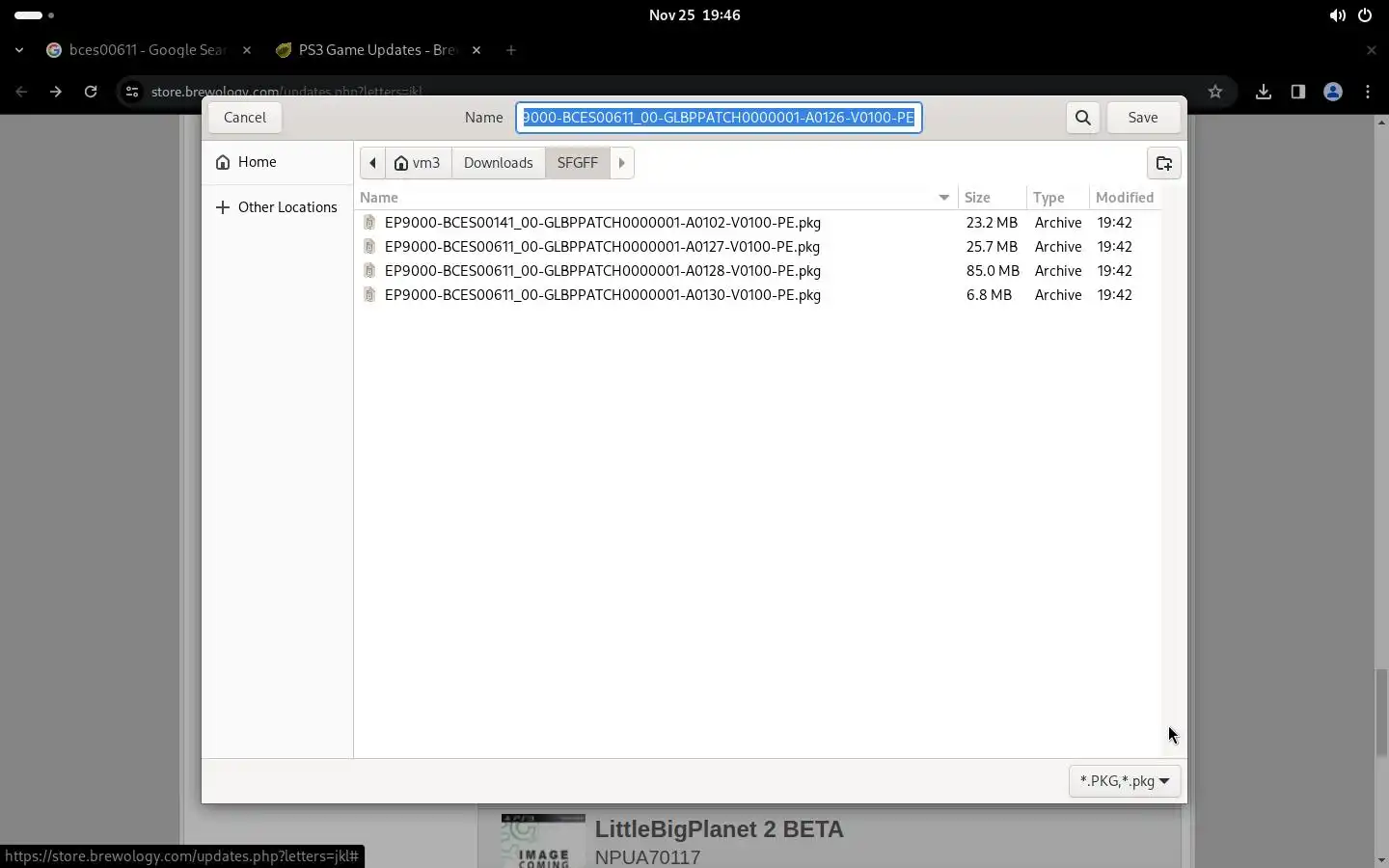The image size is (1389, 868).
Task: Click the Cancel button
Action: [x=245, y=118]
